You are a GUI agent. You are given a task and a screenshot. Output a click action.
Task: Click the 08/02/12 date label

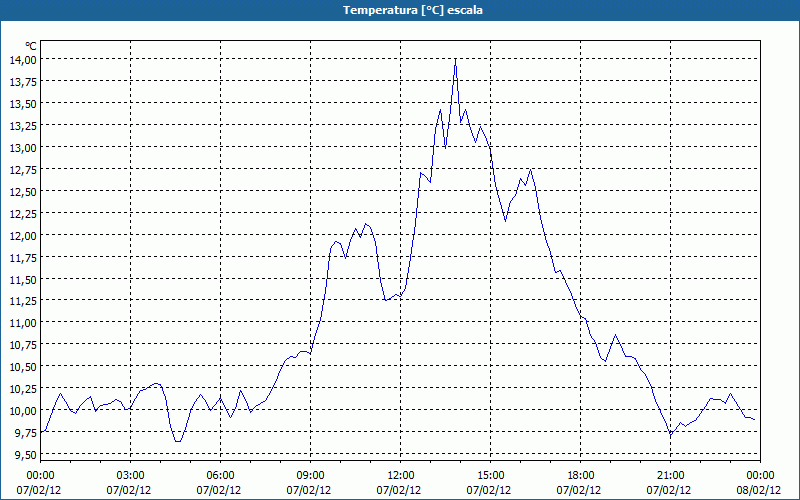759,490
